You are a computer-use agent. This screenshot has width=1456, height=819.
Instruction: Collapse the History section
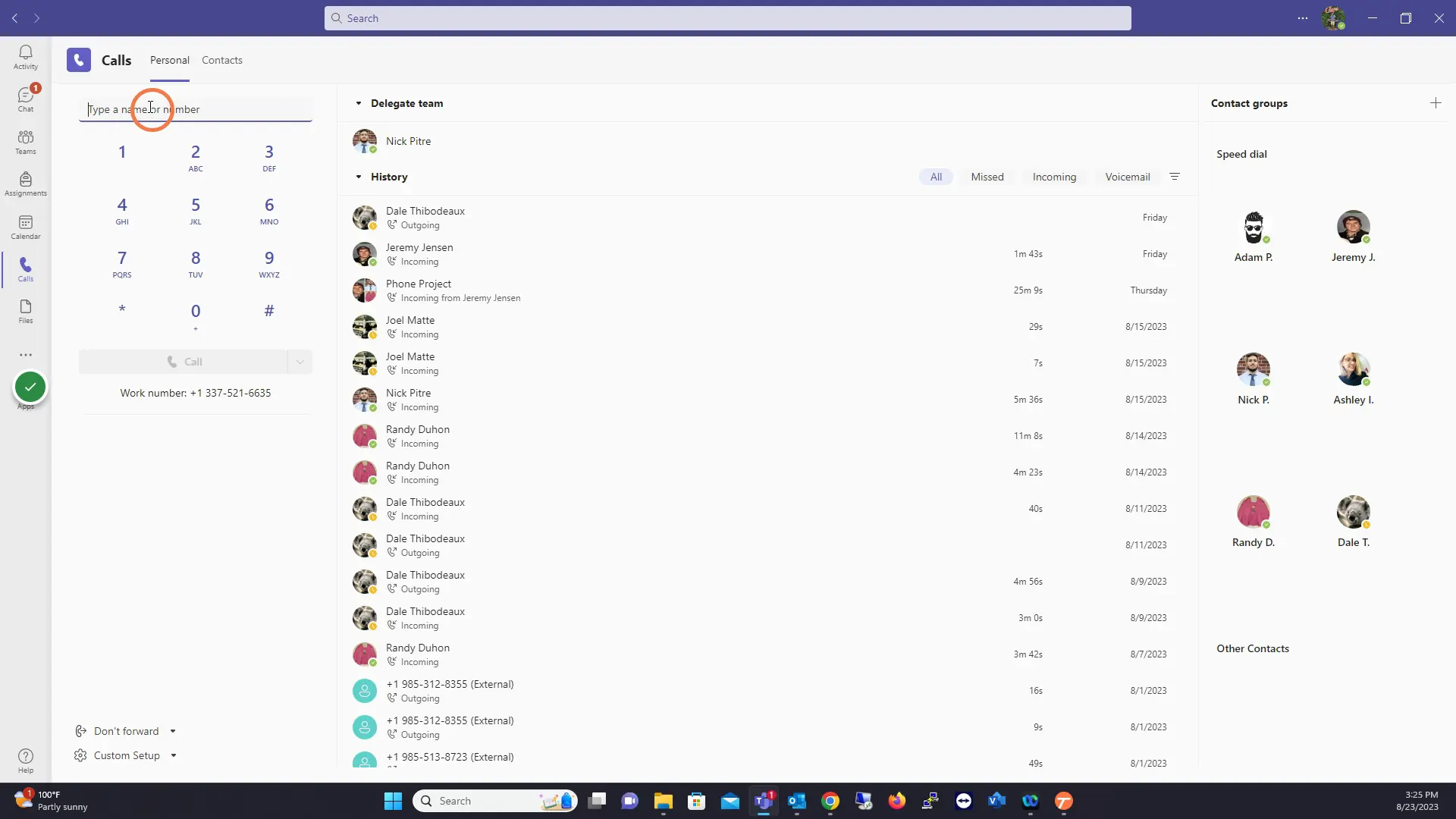(x=359, y=177)
